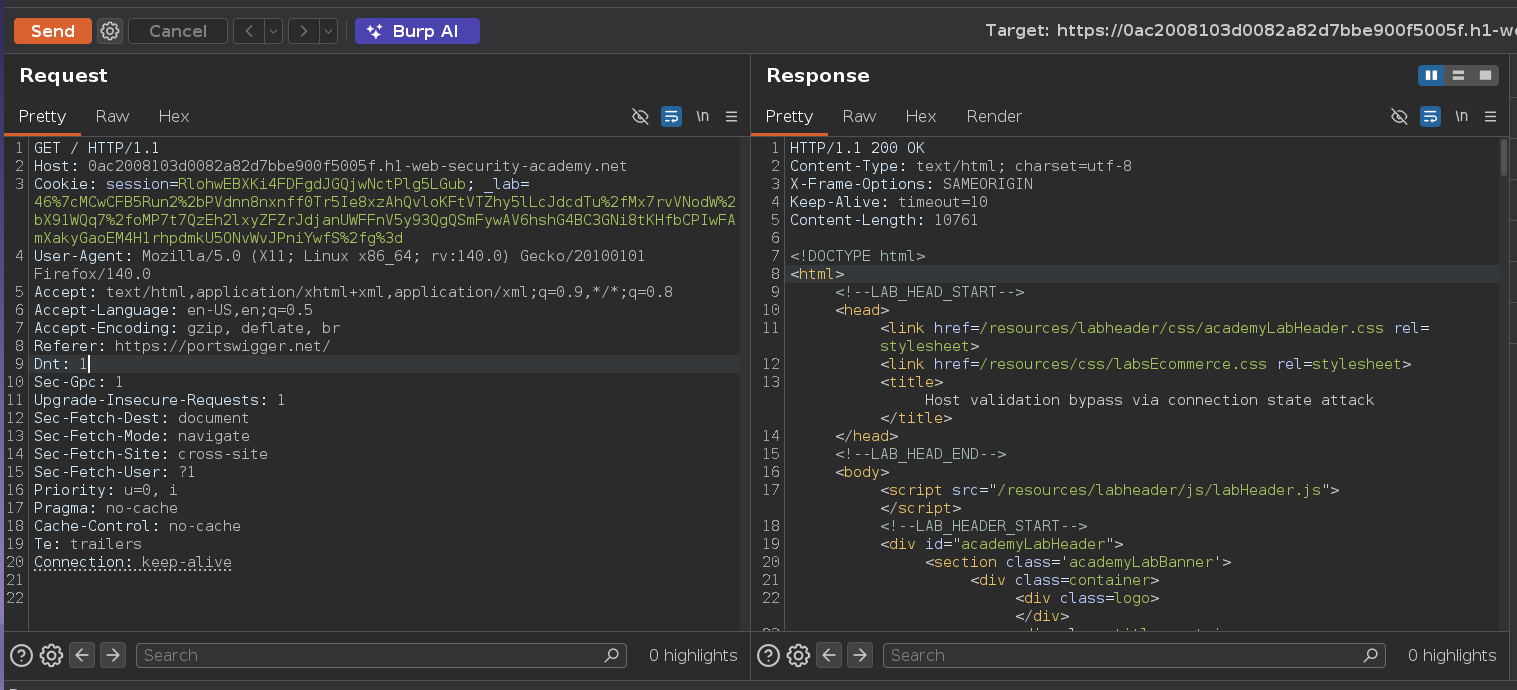Image resolution: width=1517 pixels, height=690 pixels.
Task: Click the Cancel button
Action: tap(178, 31)
